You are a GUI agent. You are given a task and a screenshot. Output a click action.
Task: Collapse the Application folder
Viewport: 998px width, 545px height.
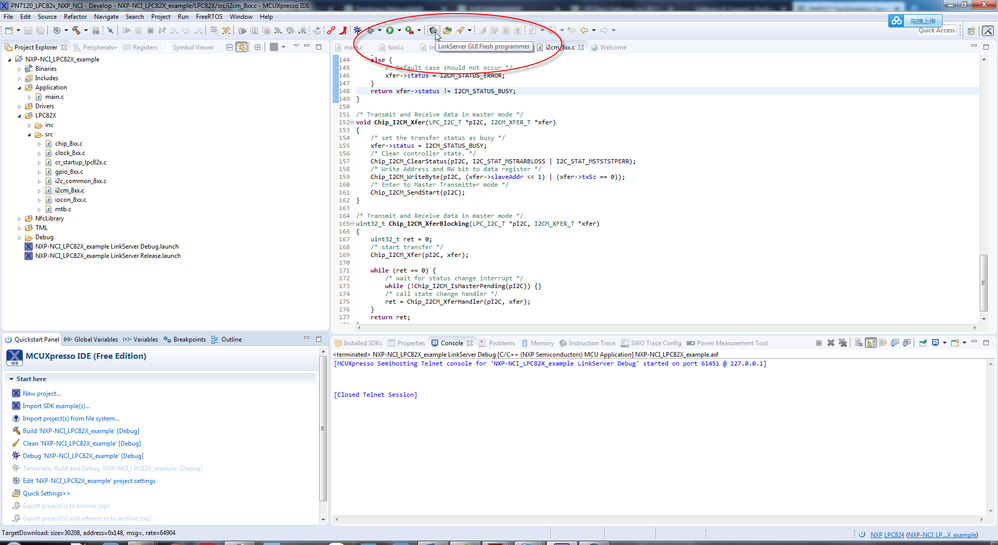pos(19,88)
